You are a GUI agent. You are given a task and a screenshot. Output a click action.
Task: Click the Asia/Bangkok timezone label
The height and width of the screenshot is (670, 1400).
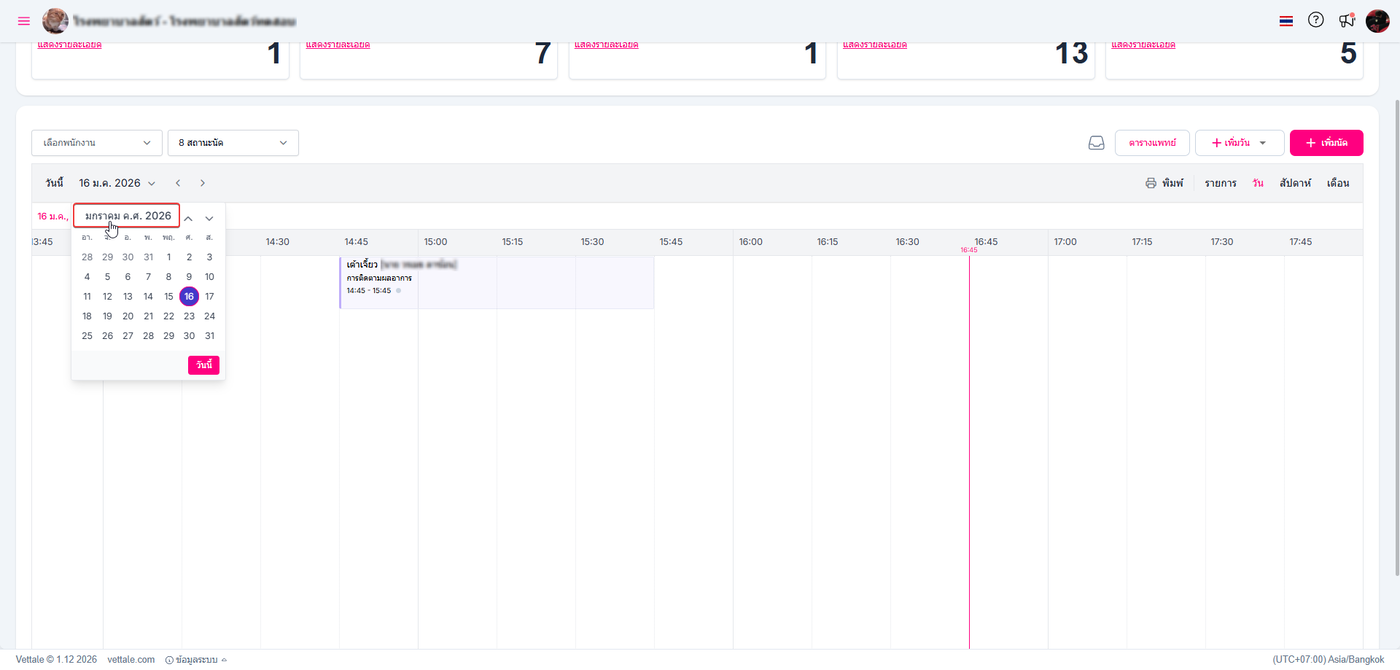pos(1328,660)
